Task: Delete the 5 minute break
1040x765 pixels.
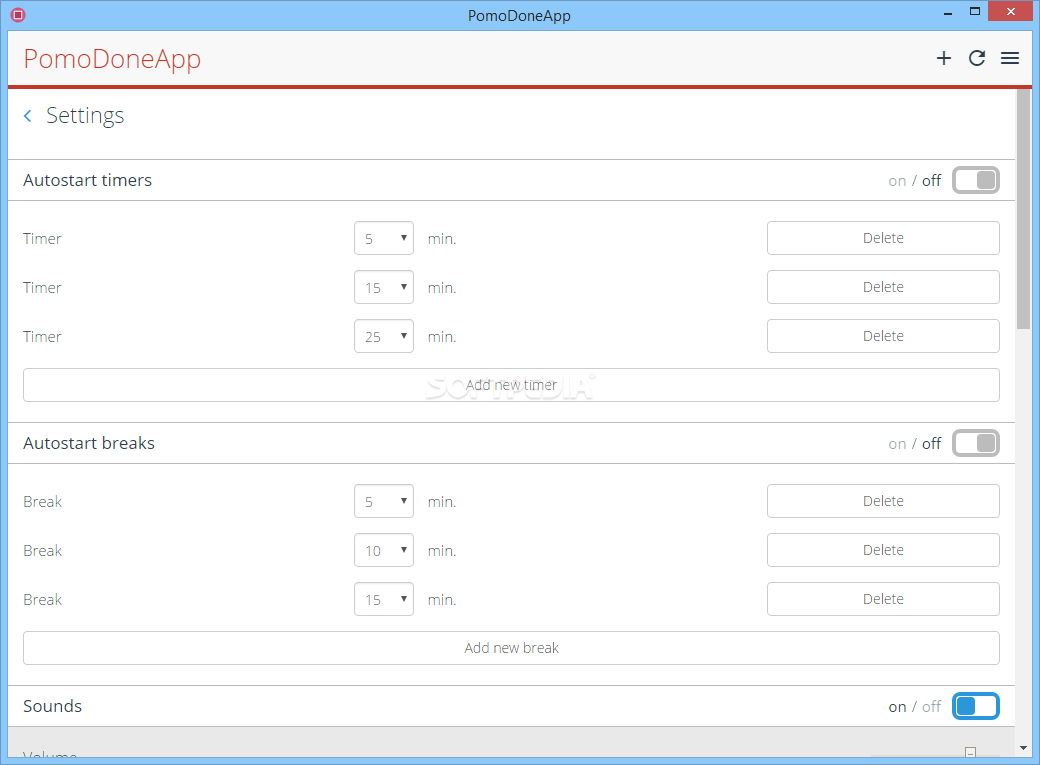Action: 883,501
